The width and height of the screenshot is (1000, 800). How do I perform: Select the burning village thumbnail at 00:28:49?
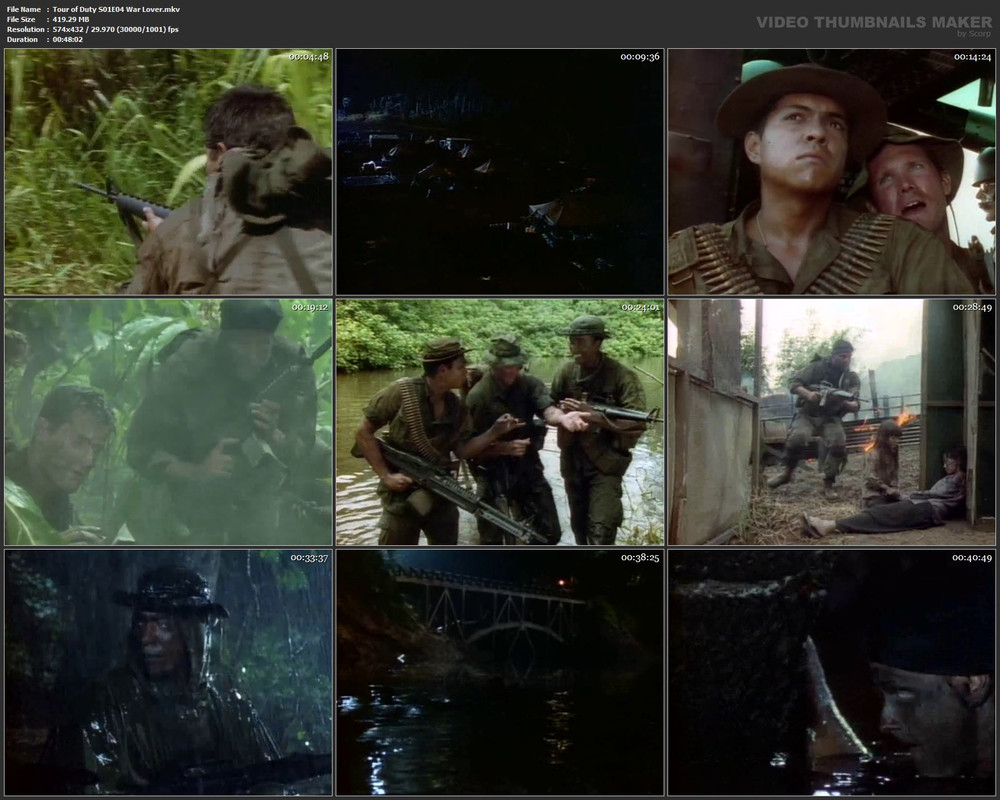coord(832,422)
